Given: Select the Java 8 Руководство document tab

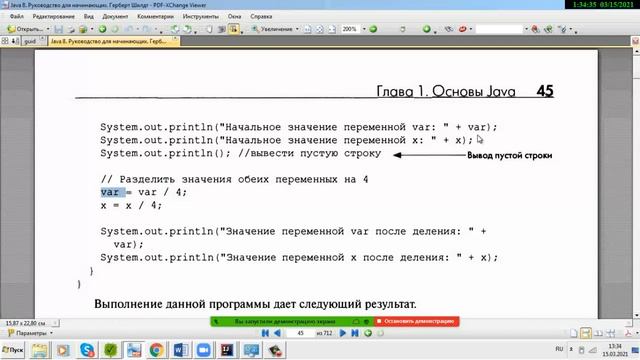Looking at the screenshot, I should click(x=113, y=41).
